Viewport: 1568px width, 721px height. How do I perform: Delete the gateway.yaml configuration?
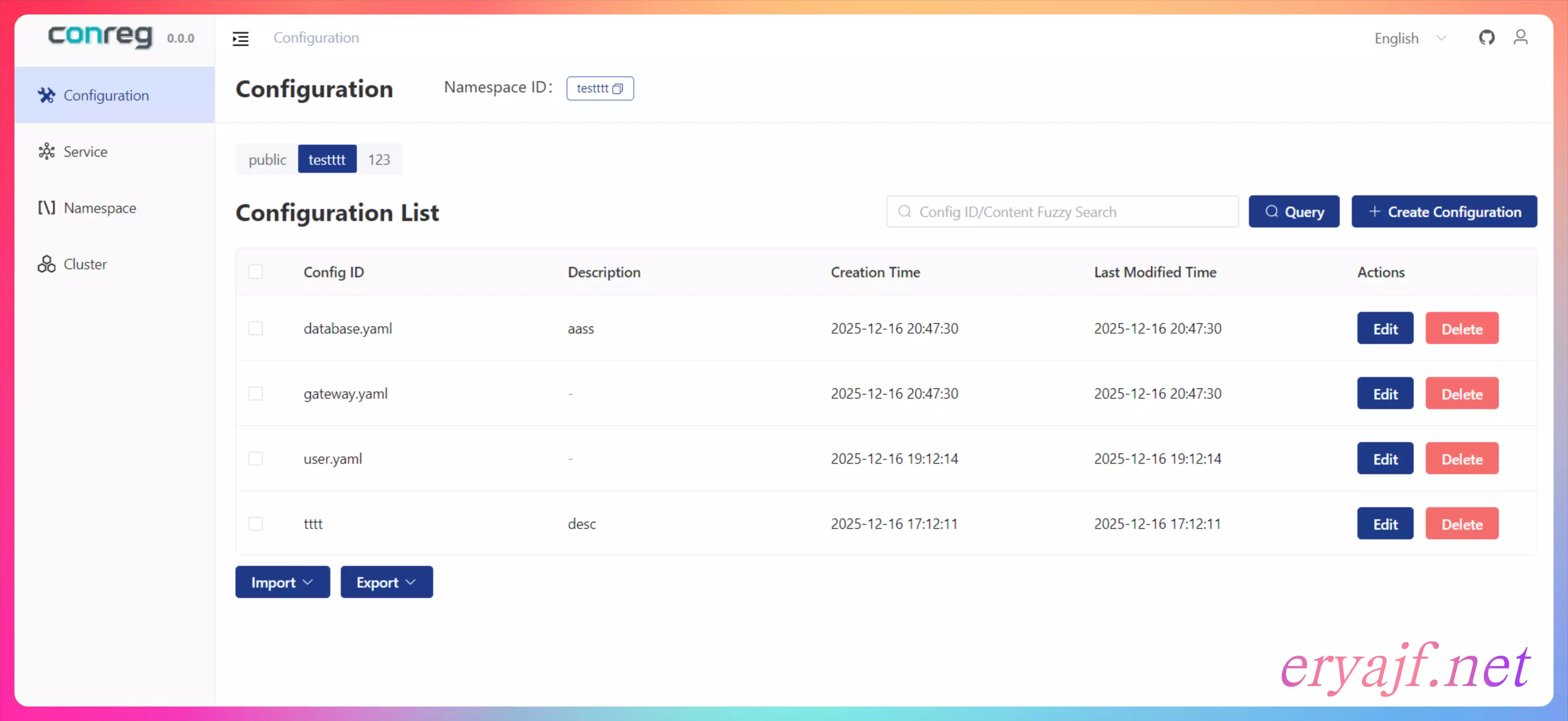click(x=1462, y=394)
